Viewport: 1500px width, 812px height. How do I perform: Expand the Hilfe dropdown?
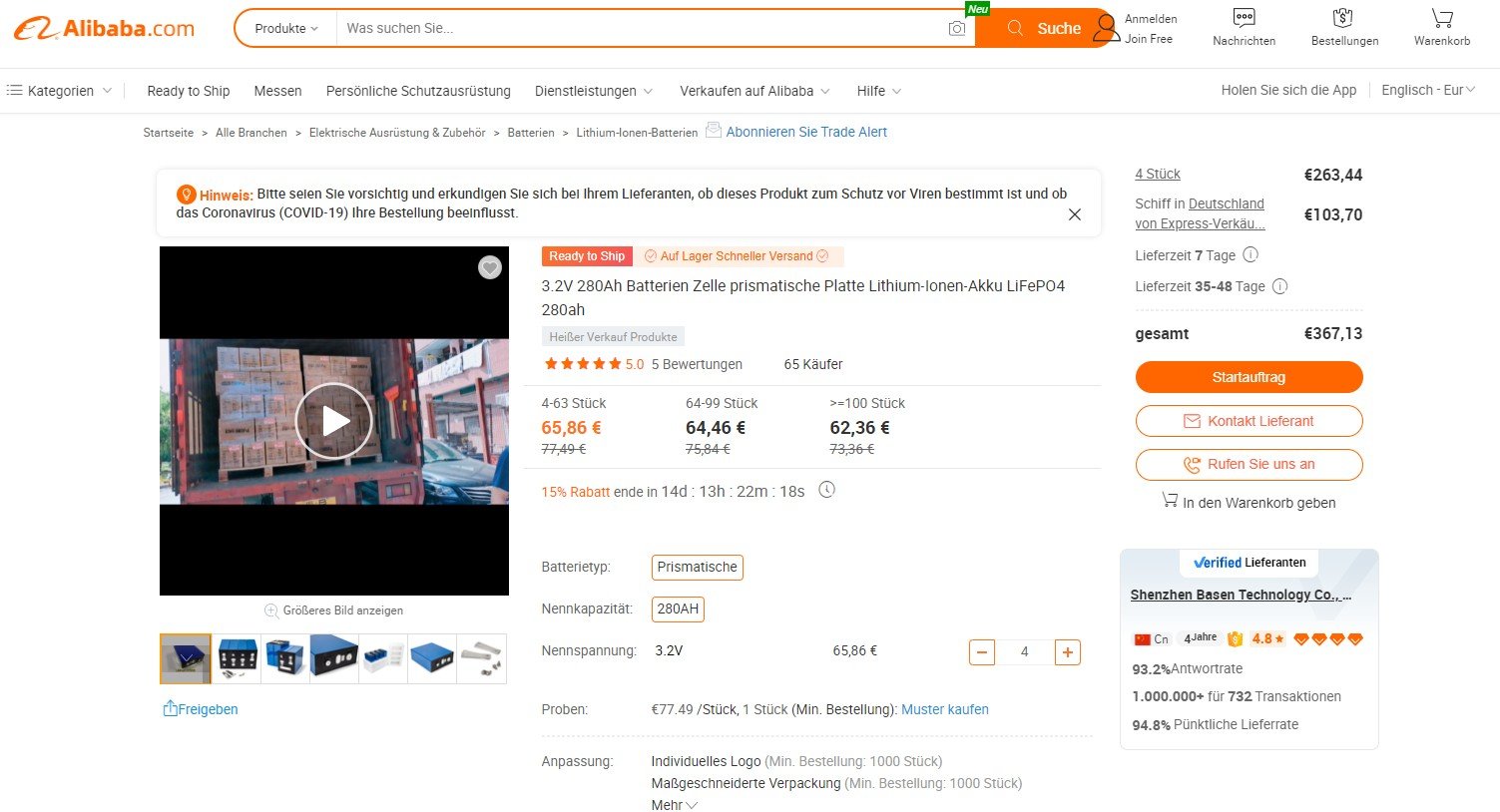[879, 91]
